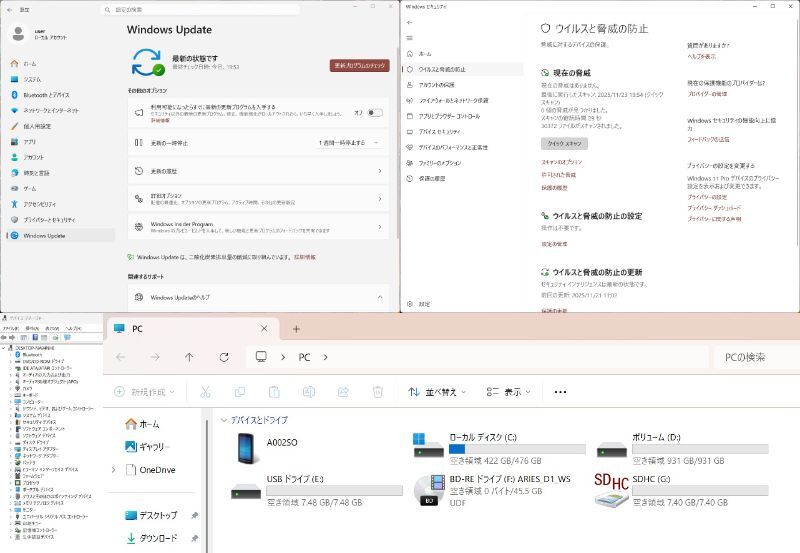Viewport: 800px width, 553px height.
Task: Open 許可された脅威 link
Action: (558, 175)
